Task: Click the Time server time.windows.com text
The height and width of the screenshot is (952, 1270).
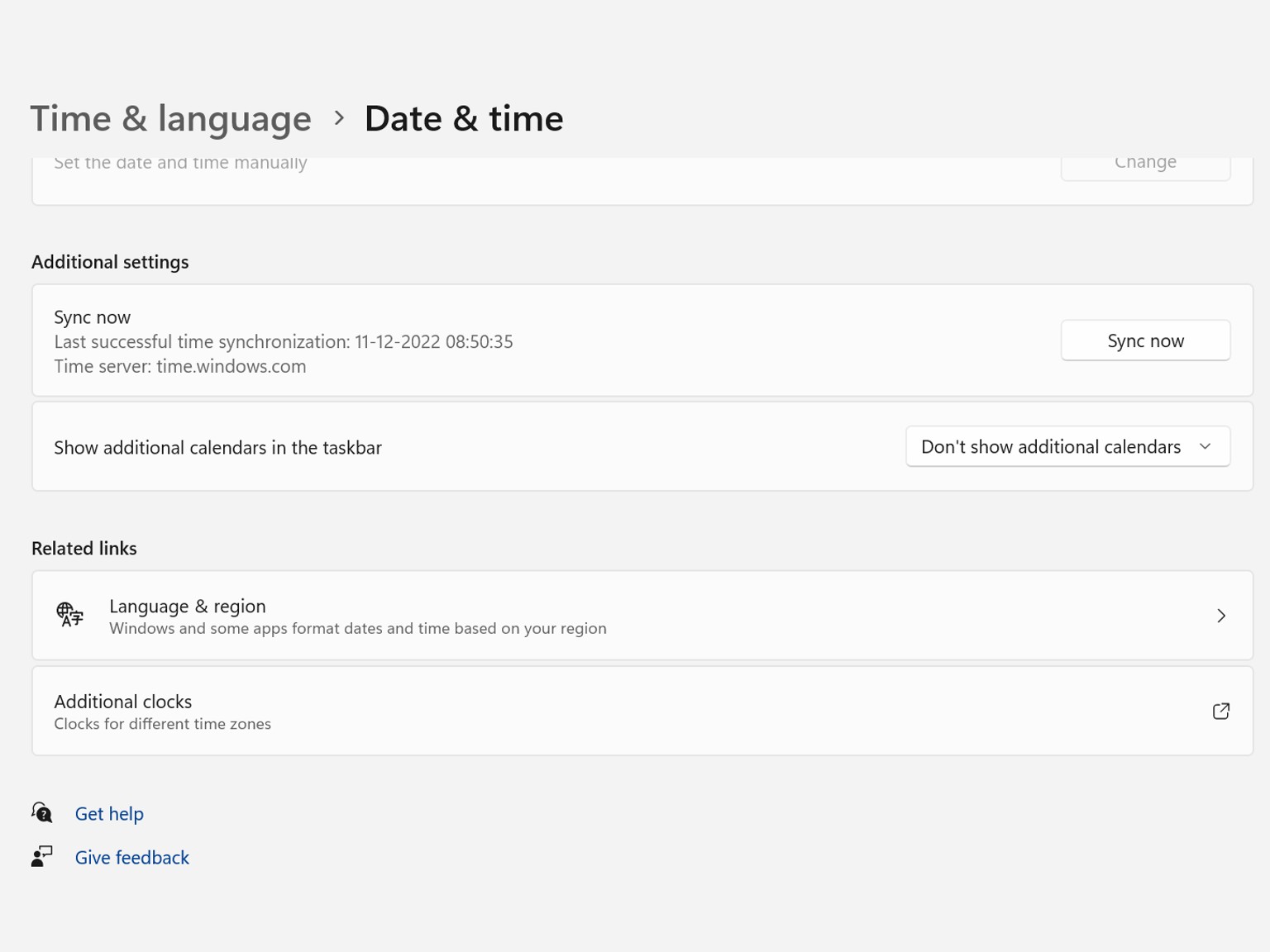Action: [x=179, y=367]
